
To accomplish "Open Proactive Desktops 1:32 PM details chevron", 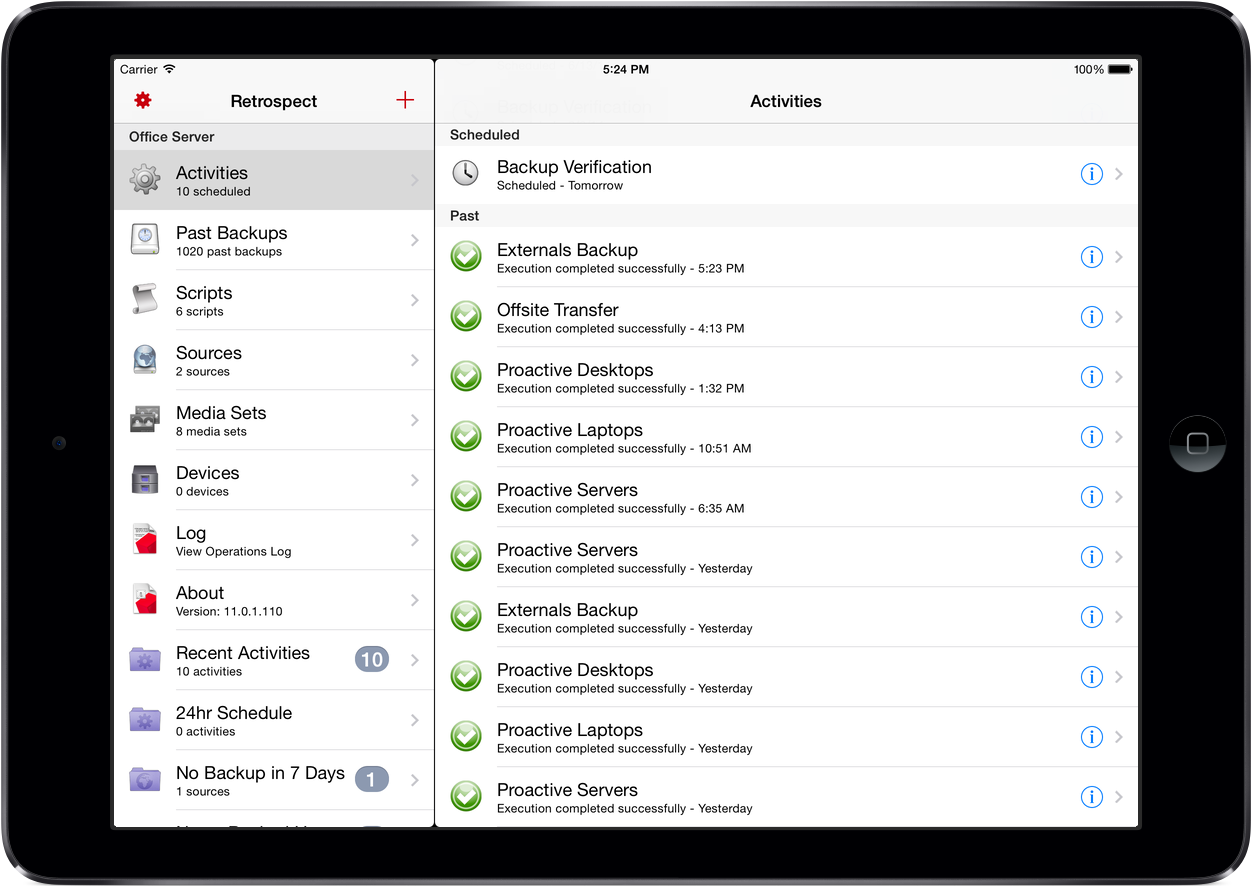I will pyautogui.click(x=1119, y=377).
